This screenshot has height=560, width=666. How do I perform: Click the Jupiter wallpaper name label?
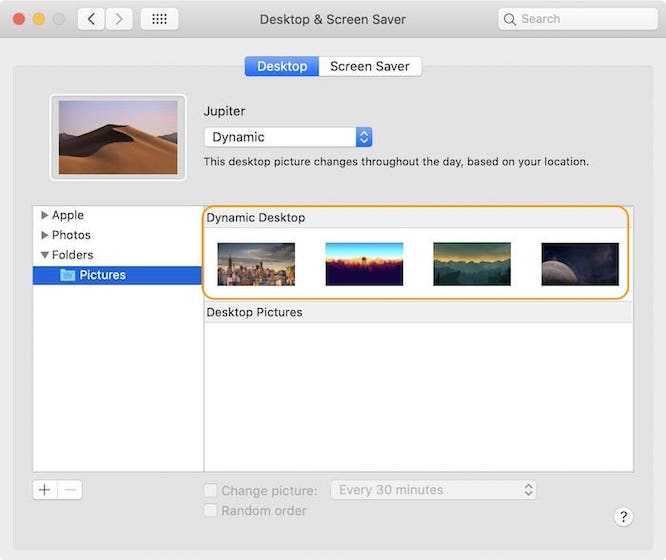[224, 111]
